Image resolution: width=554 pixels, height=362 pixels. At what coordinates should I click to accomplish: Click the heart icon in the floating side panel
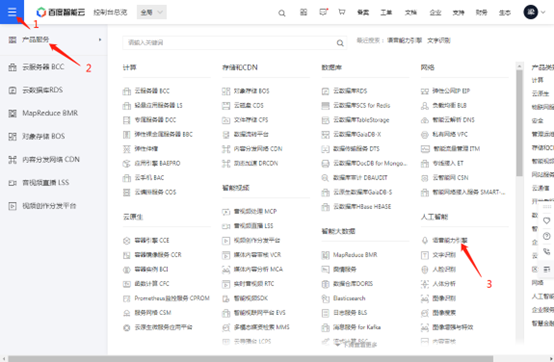tap(546, 221)
